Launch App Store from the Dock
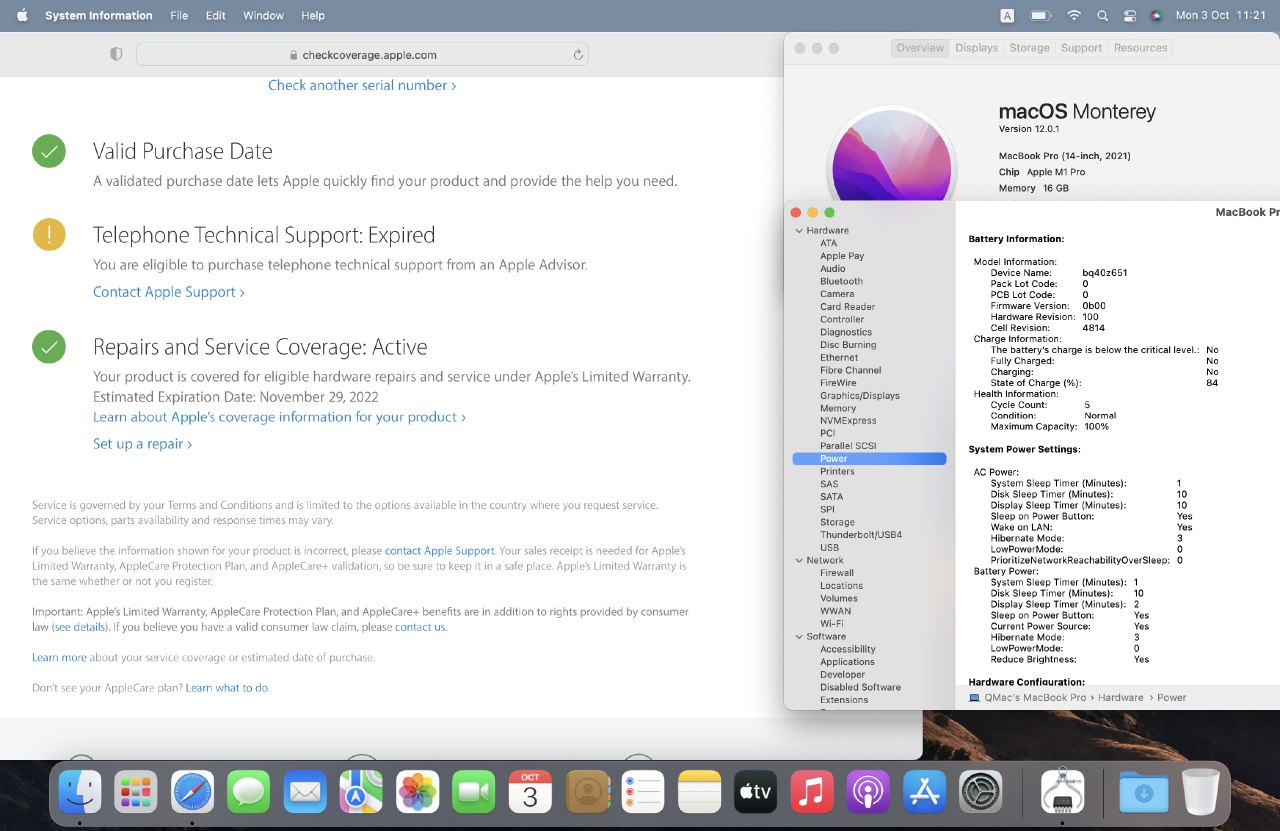This screenshot has height=831, width=1280. click(924, 792)
